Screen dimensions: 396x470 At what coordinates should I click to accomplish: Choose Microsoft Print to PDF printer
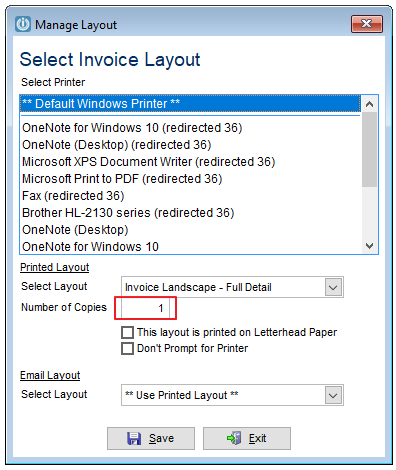coord(190,179)
